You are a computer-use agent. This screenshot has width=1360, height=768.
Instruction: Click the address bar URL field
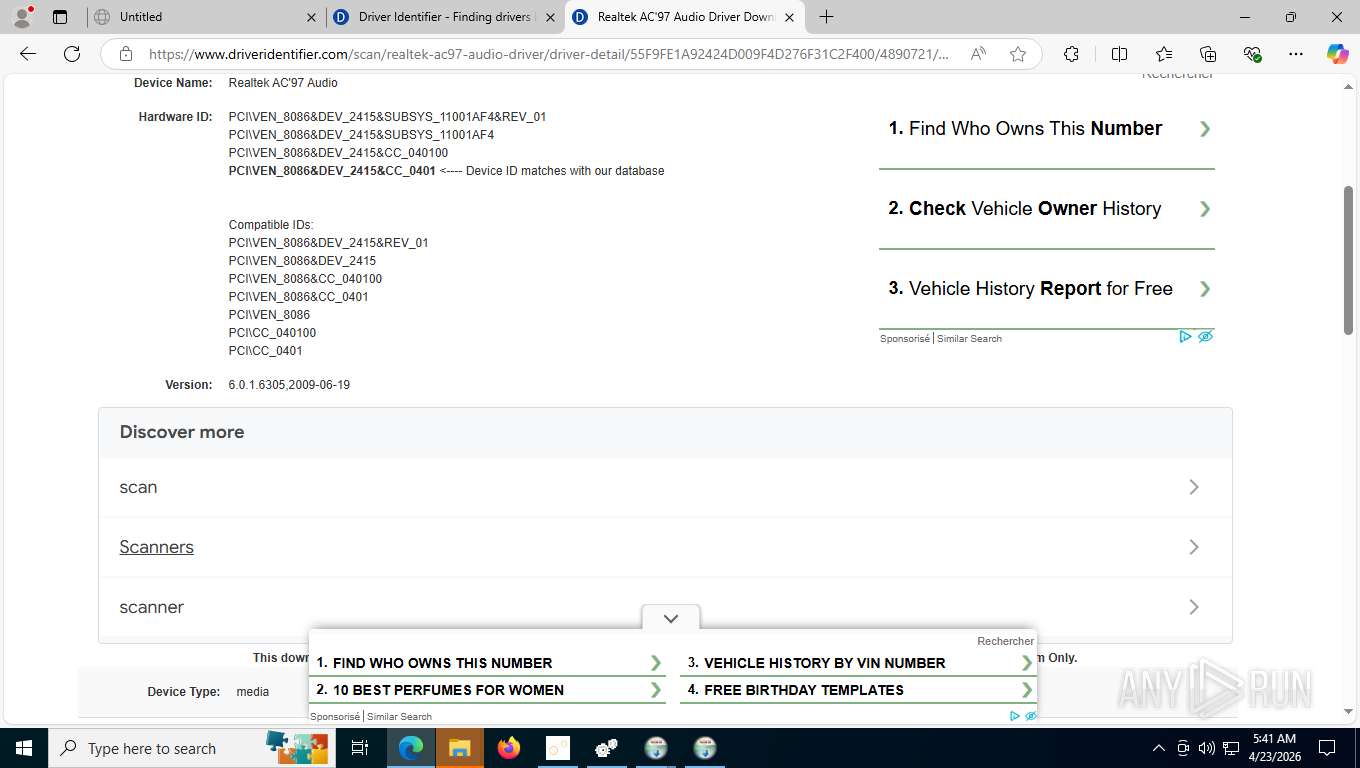click(x=548, y=54)
